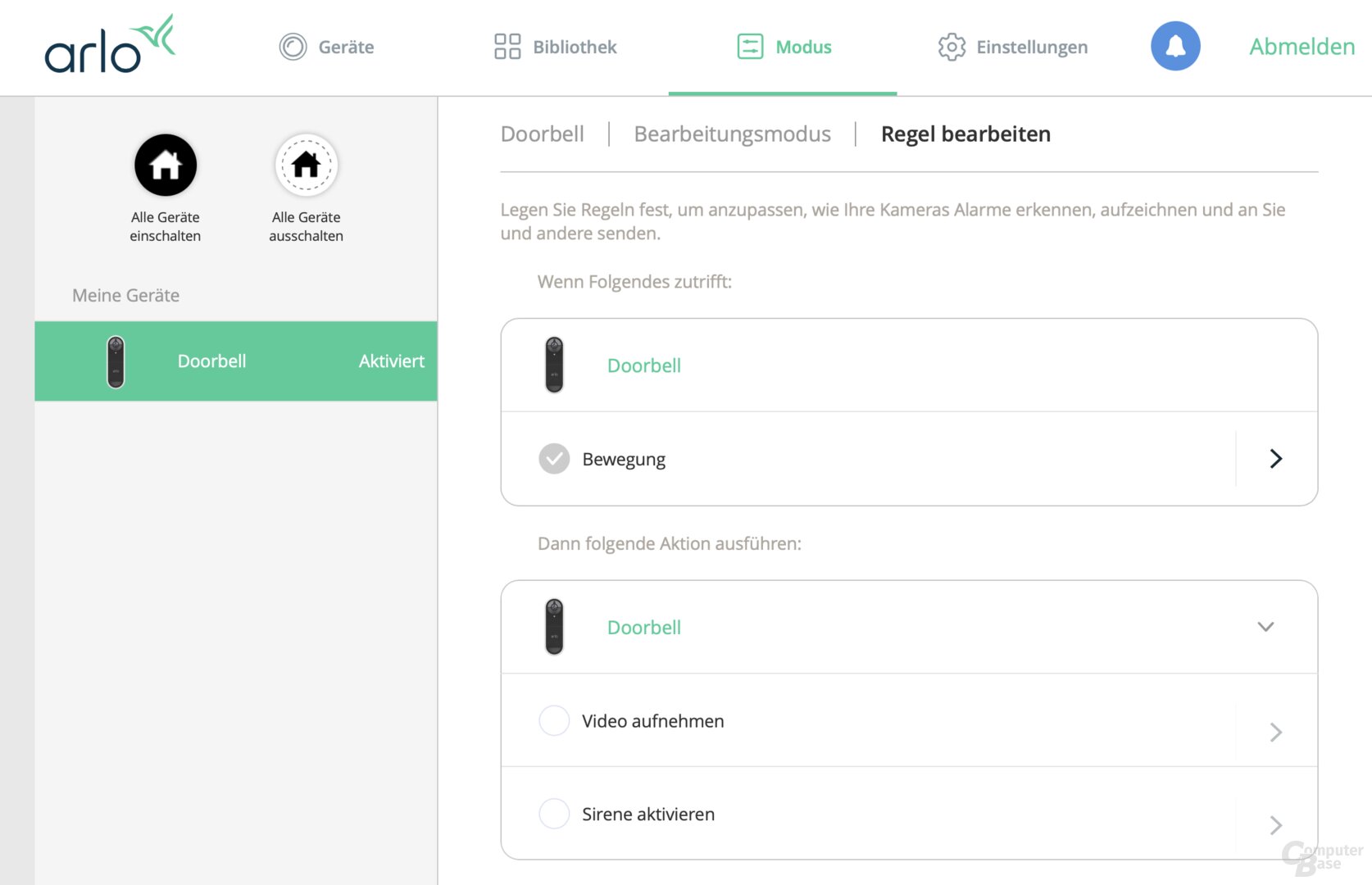Screen dimensions: 1372x885
Task: Go back to Bearbeitungsmodus breadcrumb
Action: click(732, 134)
